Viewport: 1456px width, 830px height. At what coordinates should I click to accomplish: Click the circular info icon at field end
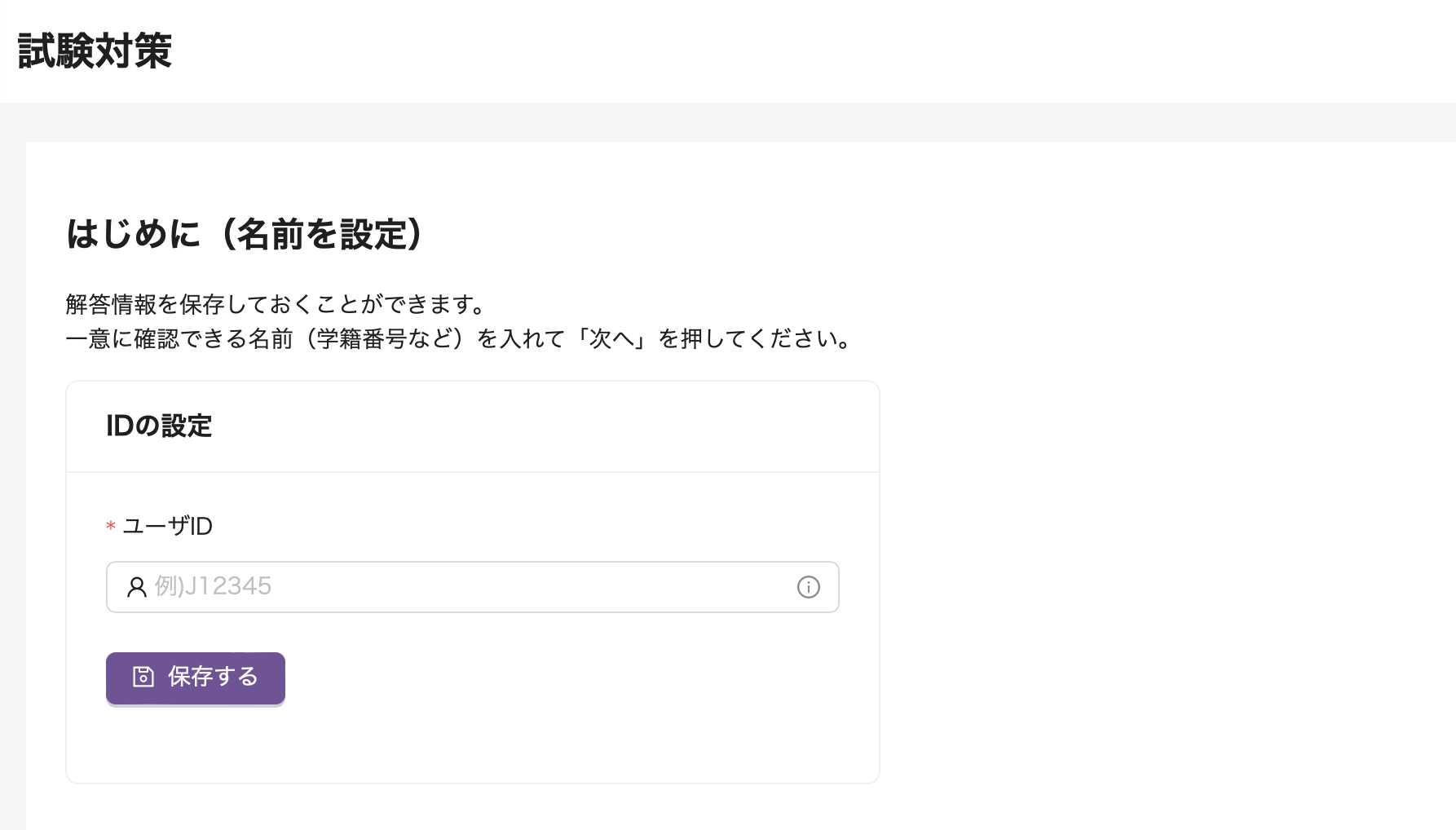[x=808, y=586]
